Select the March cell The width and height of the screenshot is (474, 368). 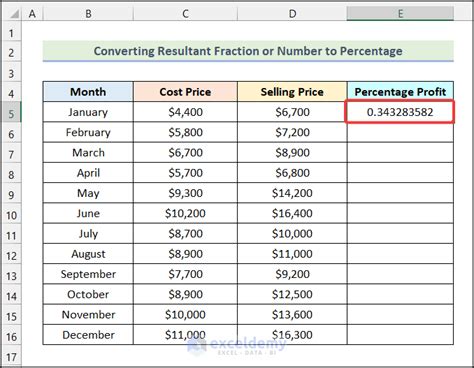pos(88,153)
